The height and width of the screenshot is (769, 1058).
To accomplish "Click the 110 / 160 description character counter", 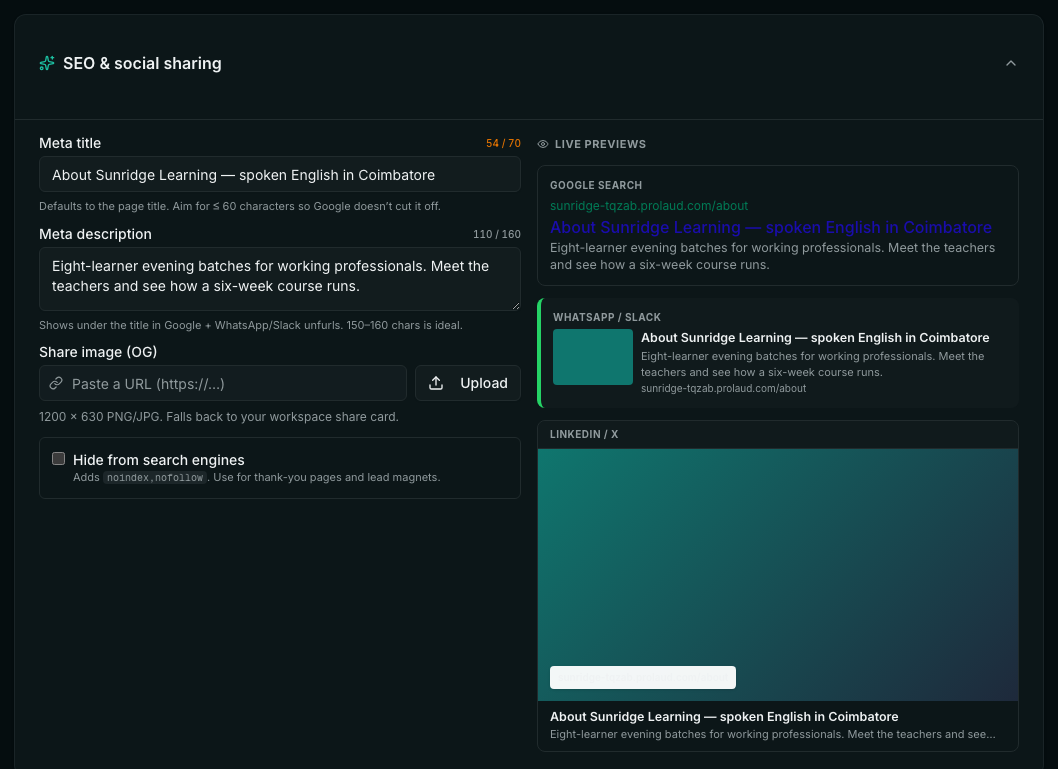I will [x=497, y=234].
